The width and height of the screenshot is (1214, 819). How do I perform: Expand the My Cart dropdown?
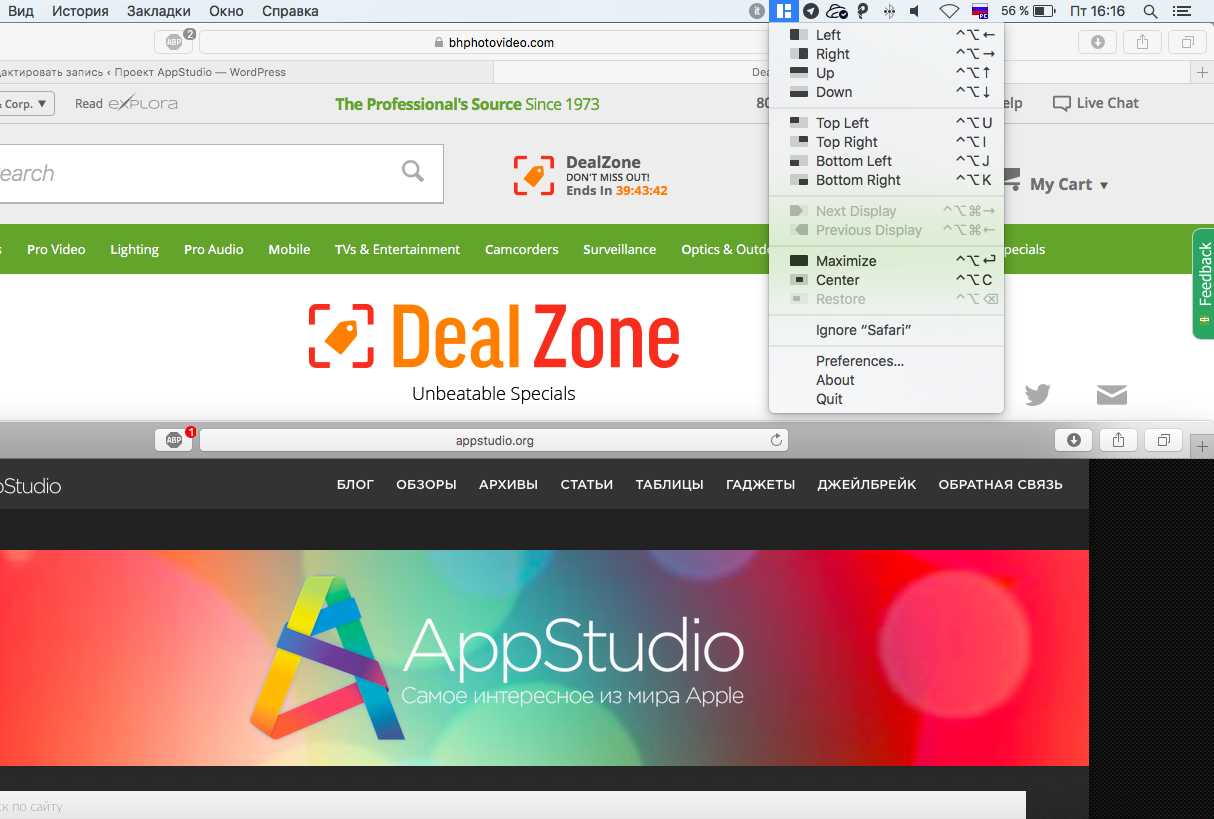tap(1069, 184)
